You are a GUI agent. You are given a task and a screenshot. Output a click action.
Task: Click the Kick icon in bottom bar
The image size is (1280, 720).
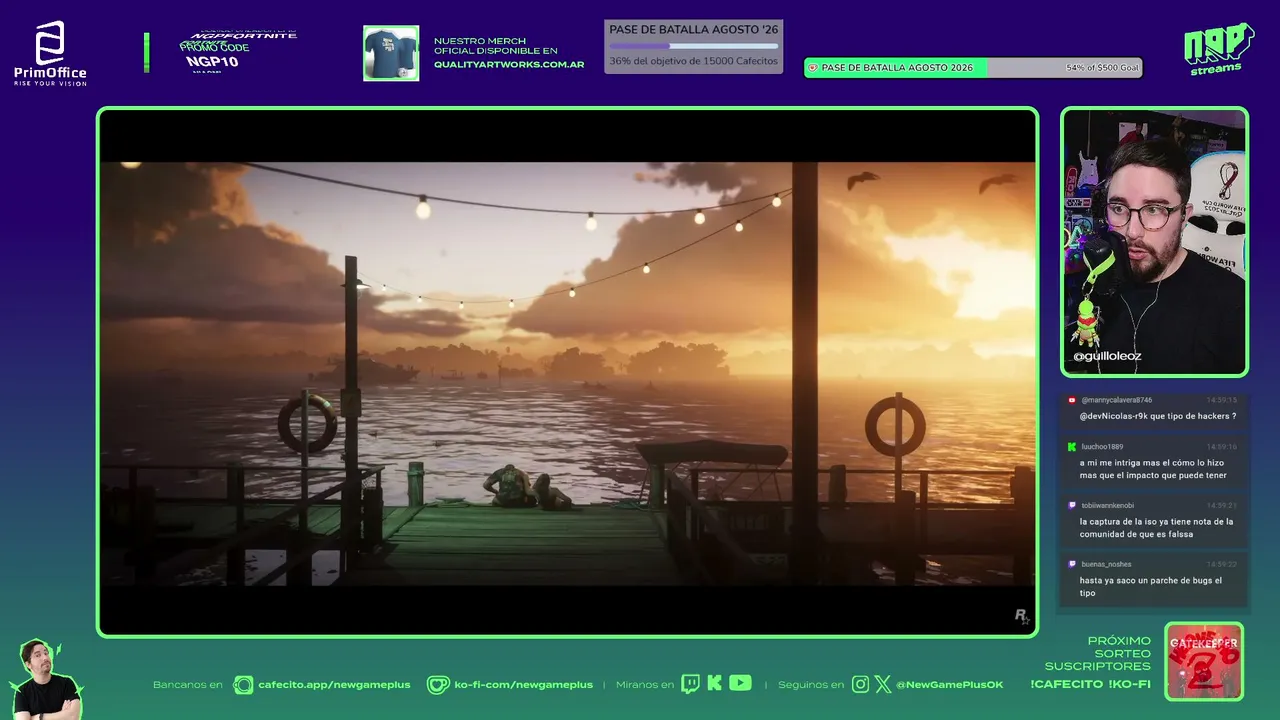coord(714,684)
